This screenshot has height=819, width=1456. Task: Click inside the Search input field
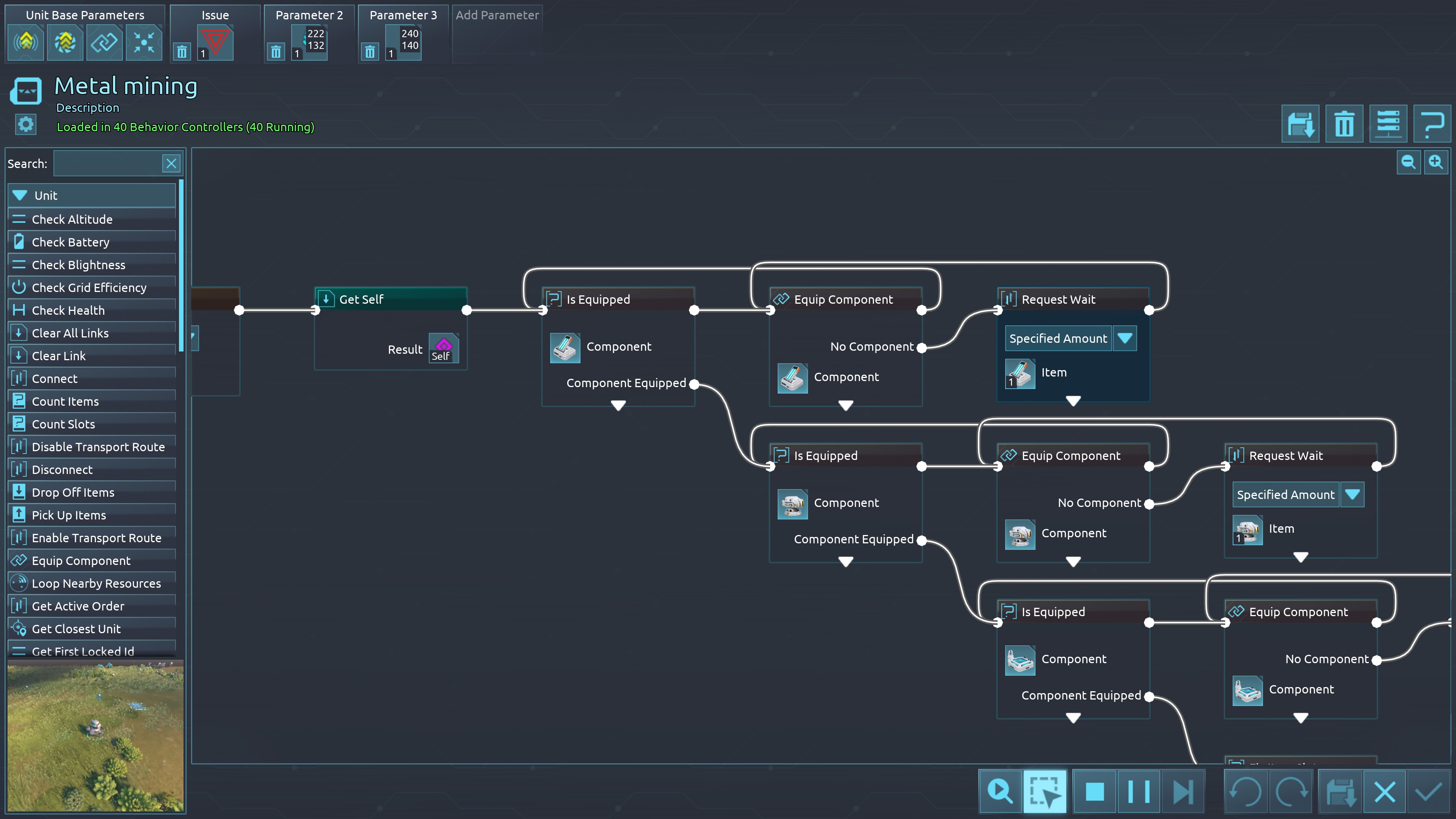(x=107, y=164)
